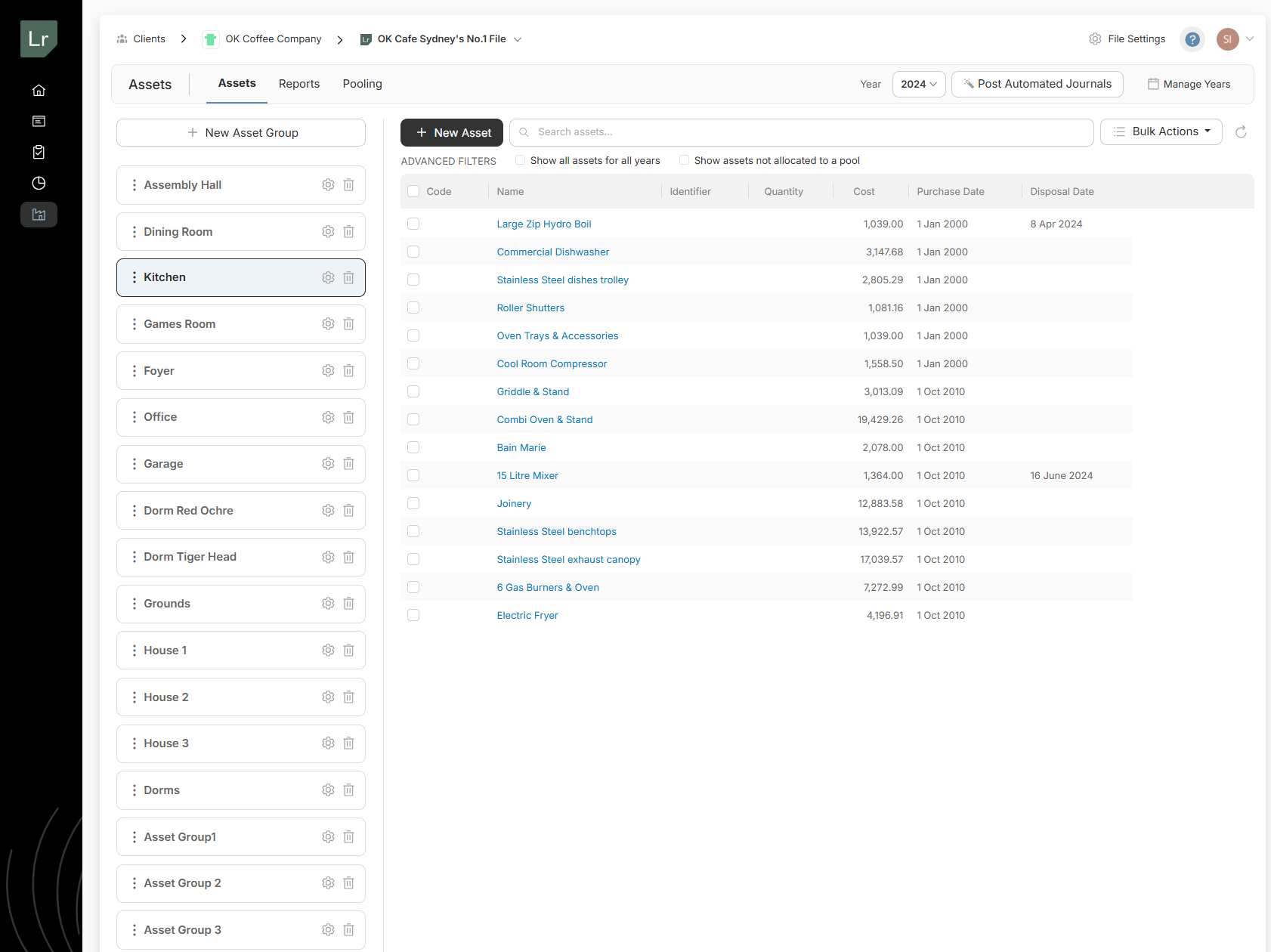Image resolution: width=1271 pixels, height=952 pixels.
Task: Click the SI user avatar
Action: tap(1227, 39)
